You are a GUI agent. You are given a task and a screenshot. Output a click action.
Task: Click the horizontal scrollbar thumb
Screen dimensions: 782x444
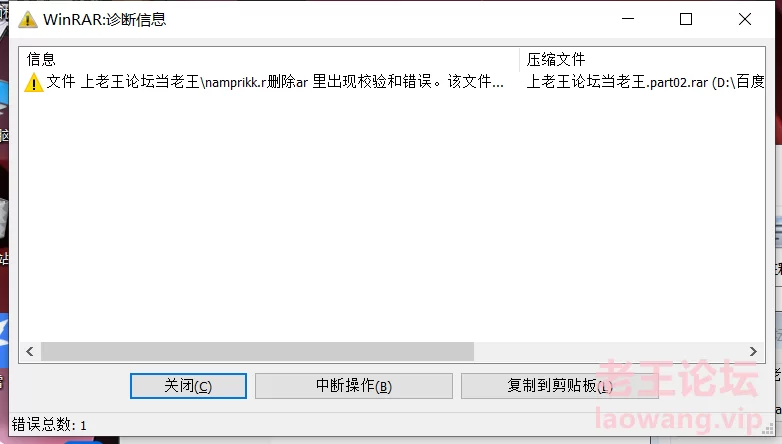tap(257, 352)
